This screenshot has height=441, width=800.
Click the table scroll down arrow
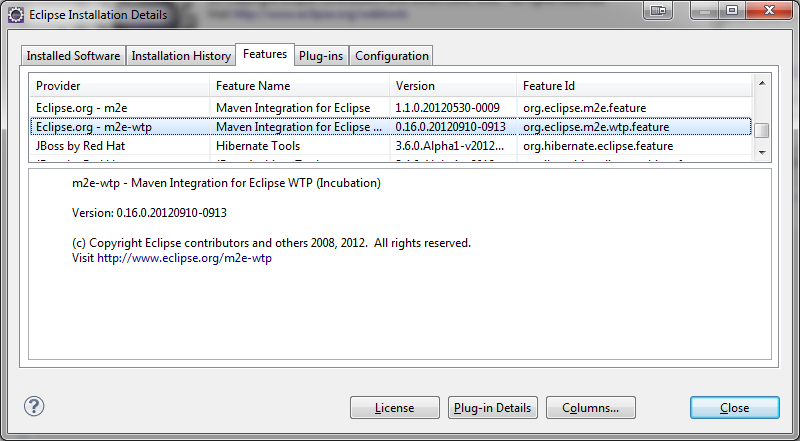click(x=762, y=152)
